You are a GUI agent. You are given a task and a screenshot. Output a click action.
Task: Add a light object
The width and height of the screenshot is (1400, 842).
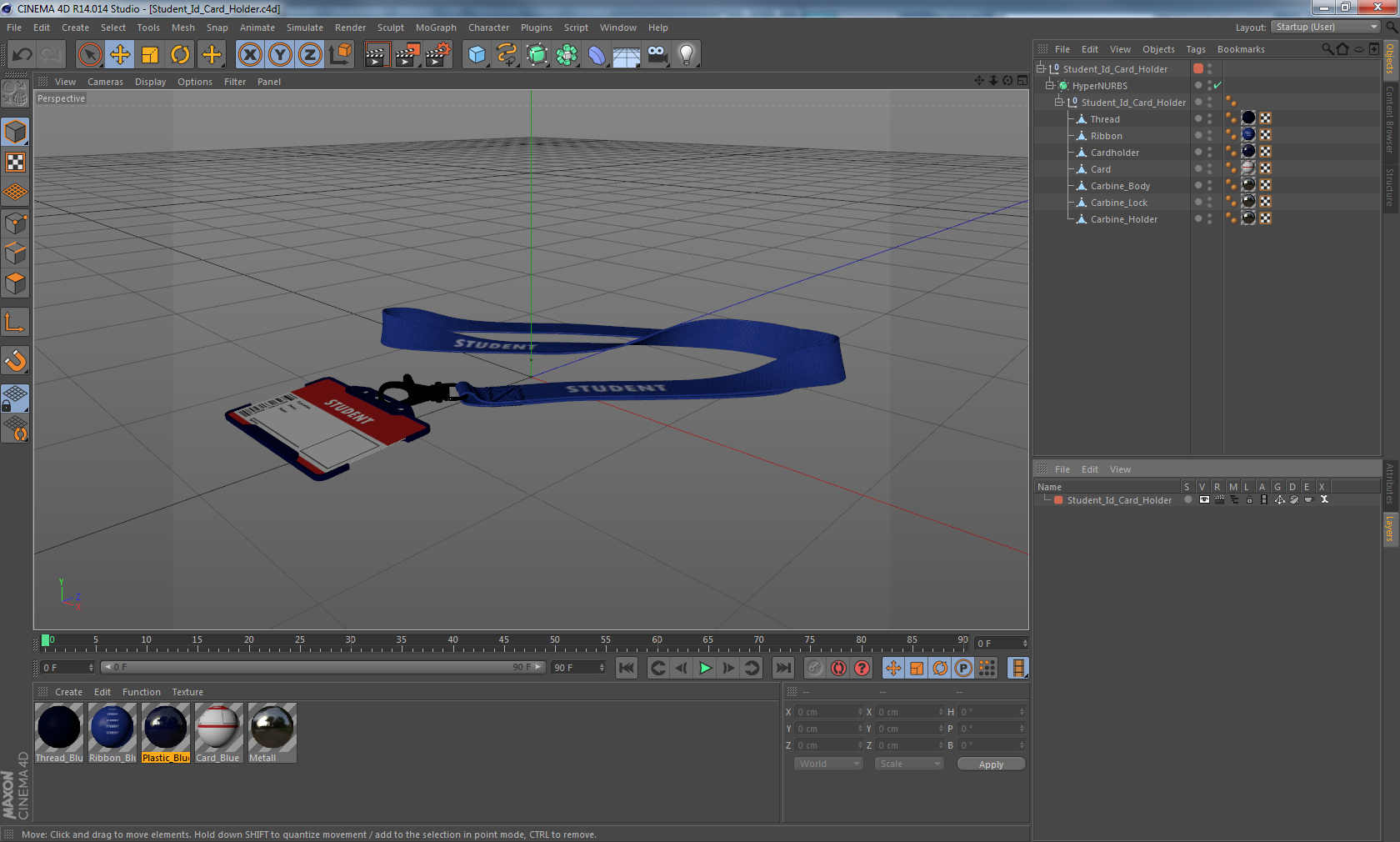point(687,55)
